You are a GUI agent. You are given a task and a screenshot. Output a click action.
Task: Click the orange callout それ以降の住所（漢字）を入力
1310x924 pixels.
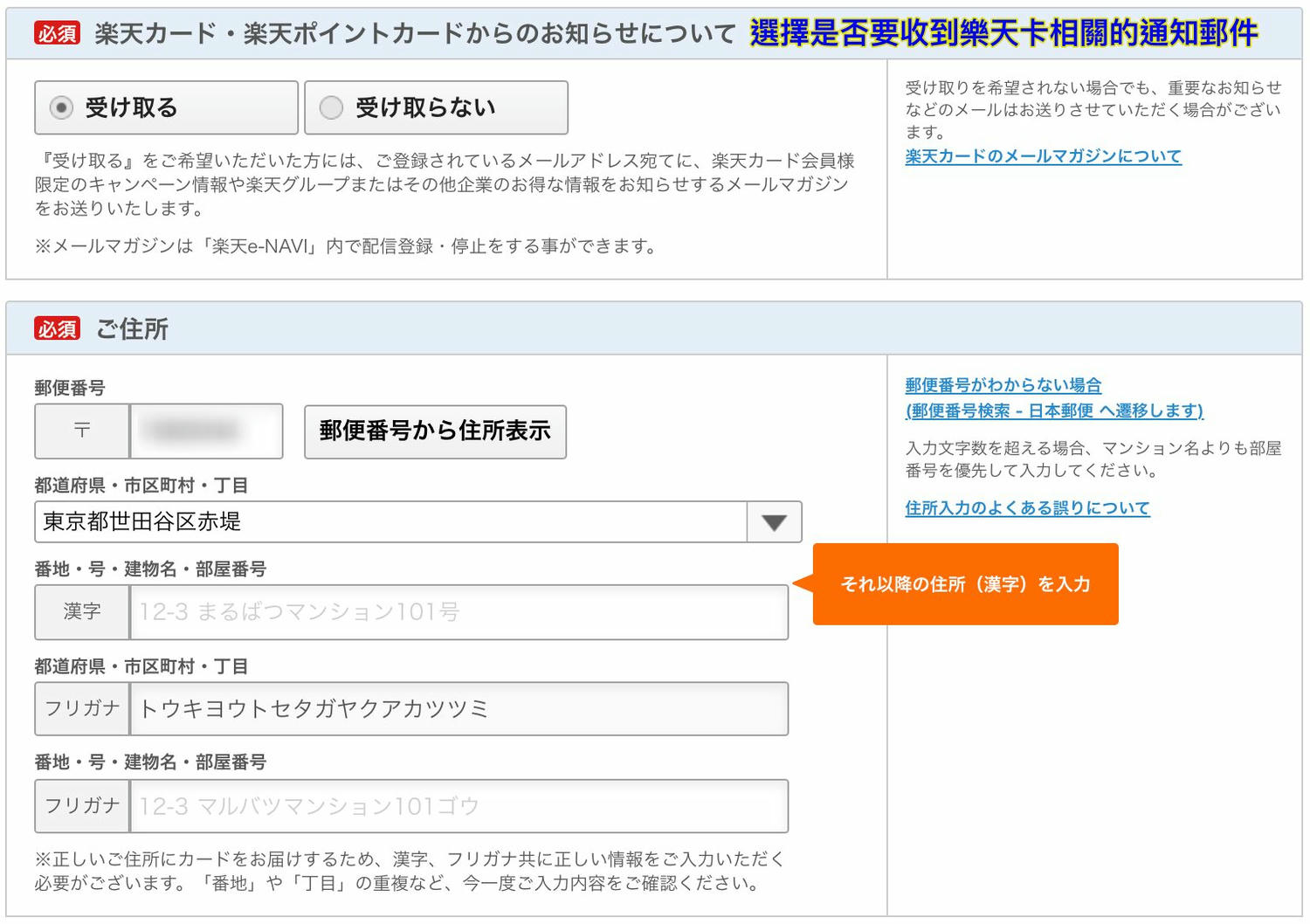[964, 583]
